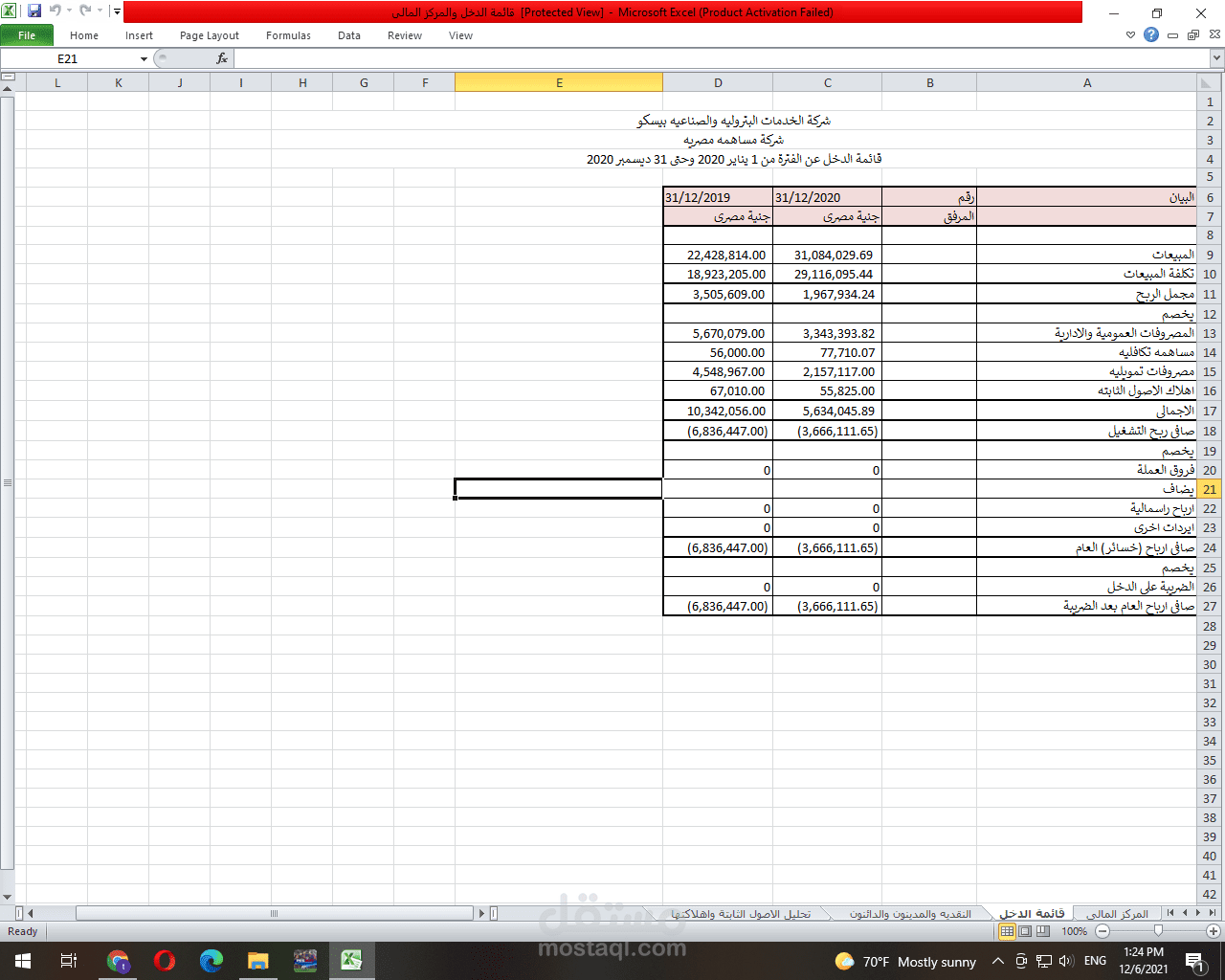Open Customize Quick Access Toolbar dropdown

tap(117, 11)
